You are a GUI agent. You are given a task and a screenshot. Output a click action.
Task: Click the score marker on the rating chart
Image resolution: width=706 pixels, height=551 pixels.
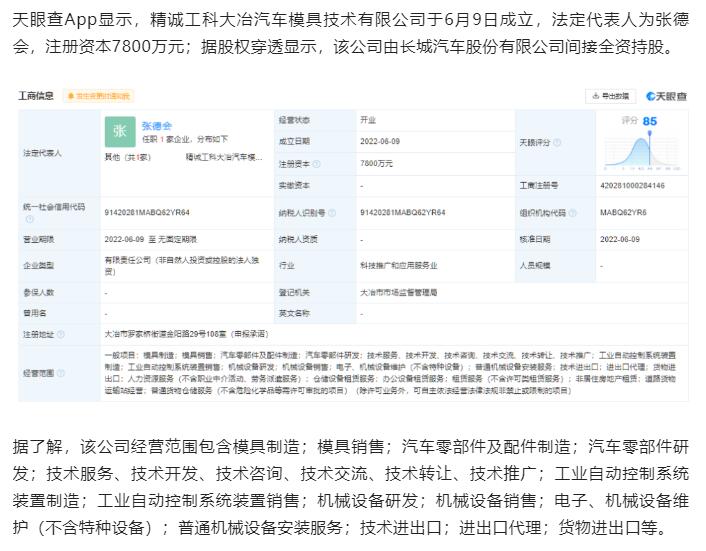(649, 134)
